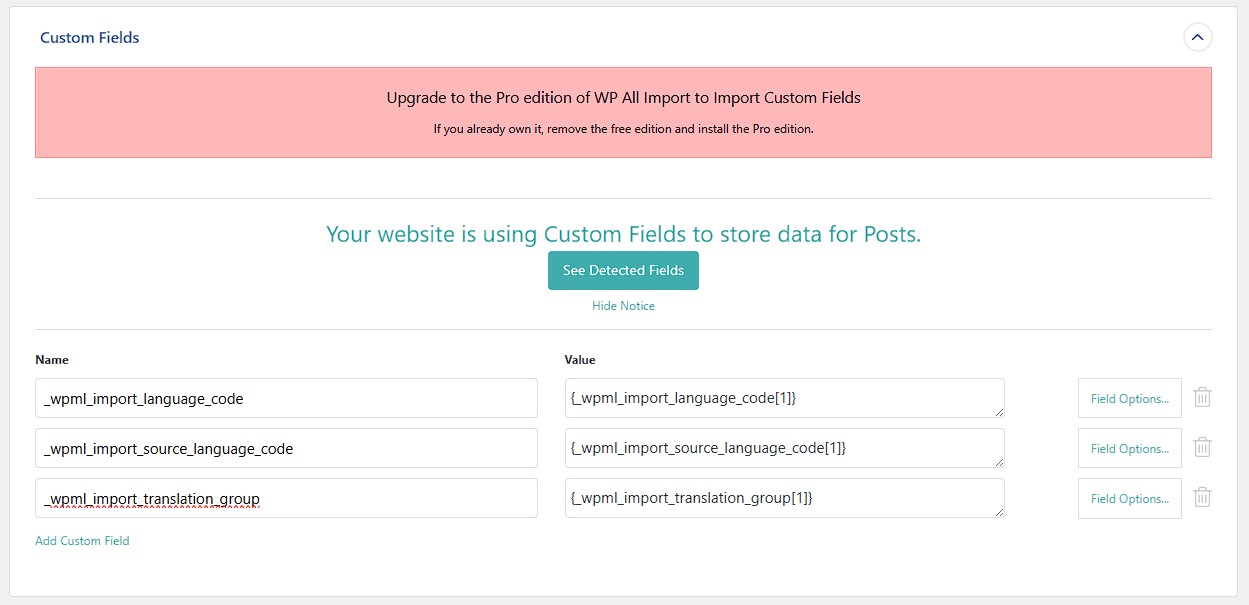Open Field Options for _wpml_import_source_language_code
This screenshot has width=1249, height=605.
point(1129,448)
